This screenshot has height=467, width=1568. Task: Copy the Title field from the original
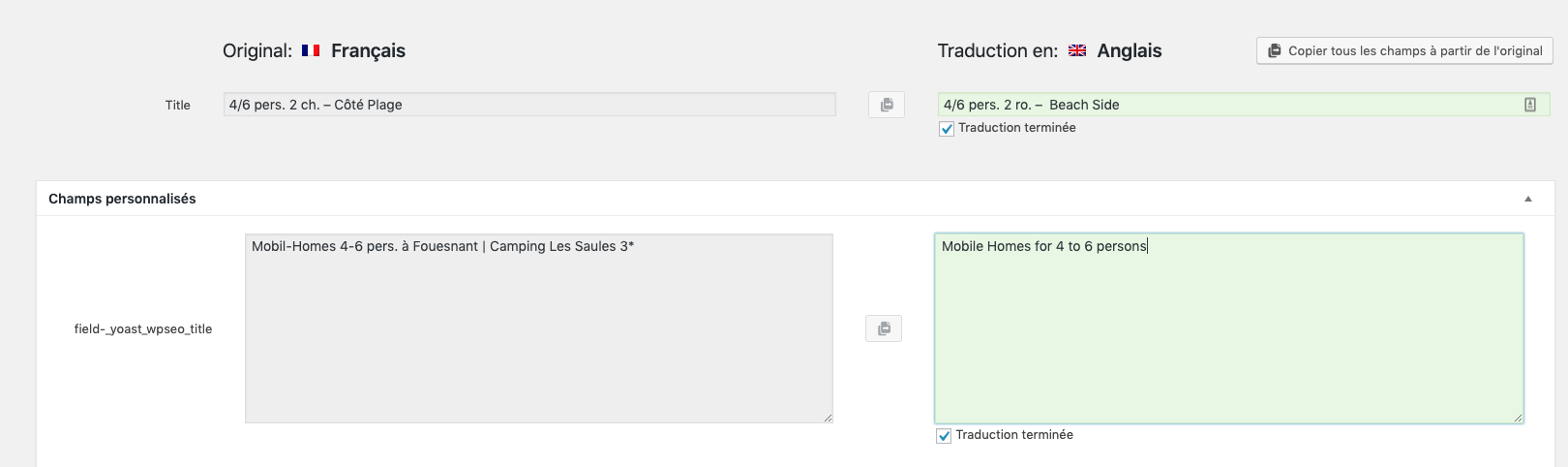(887, 105)
